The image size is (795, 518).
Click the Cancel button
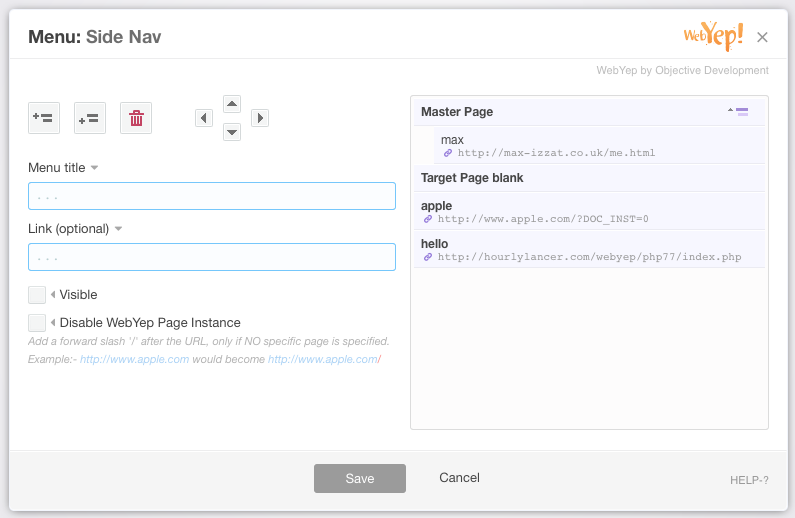point(459,478)
